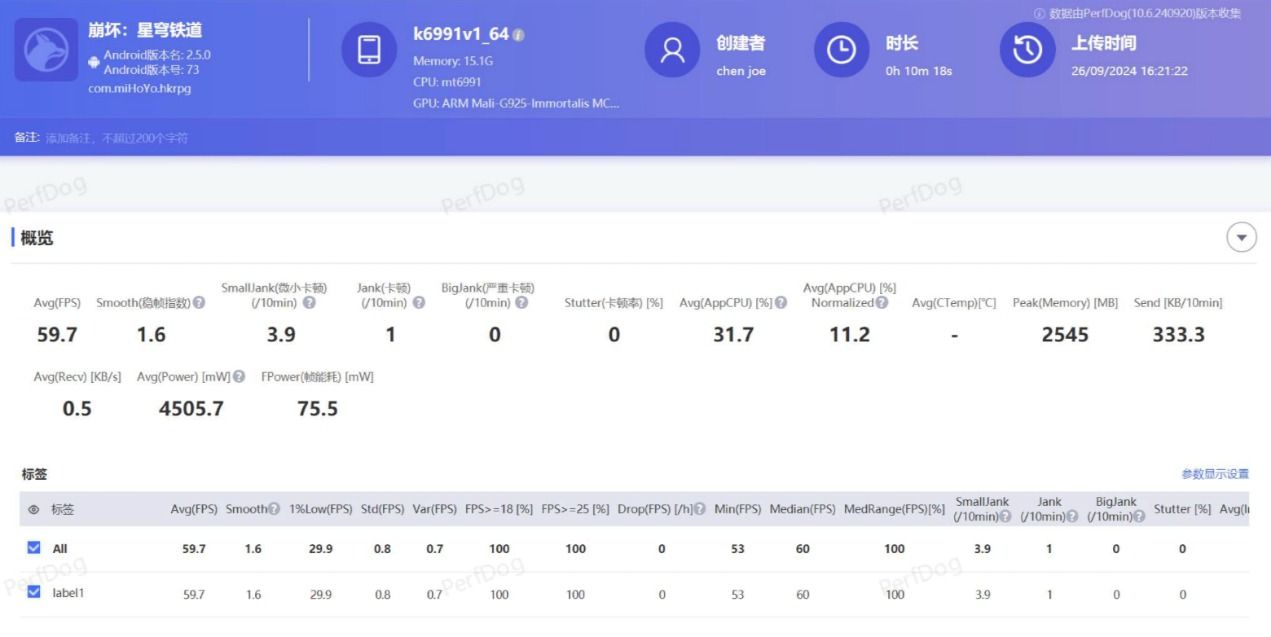1271x637 pixels.
Task: Click help icon in Smooth table column header
Action: coord(275,509)
